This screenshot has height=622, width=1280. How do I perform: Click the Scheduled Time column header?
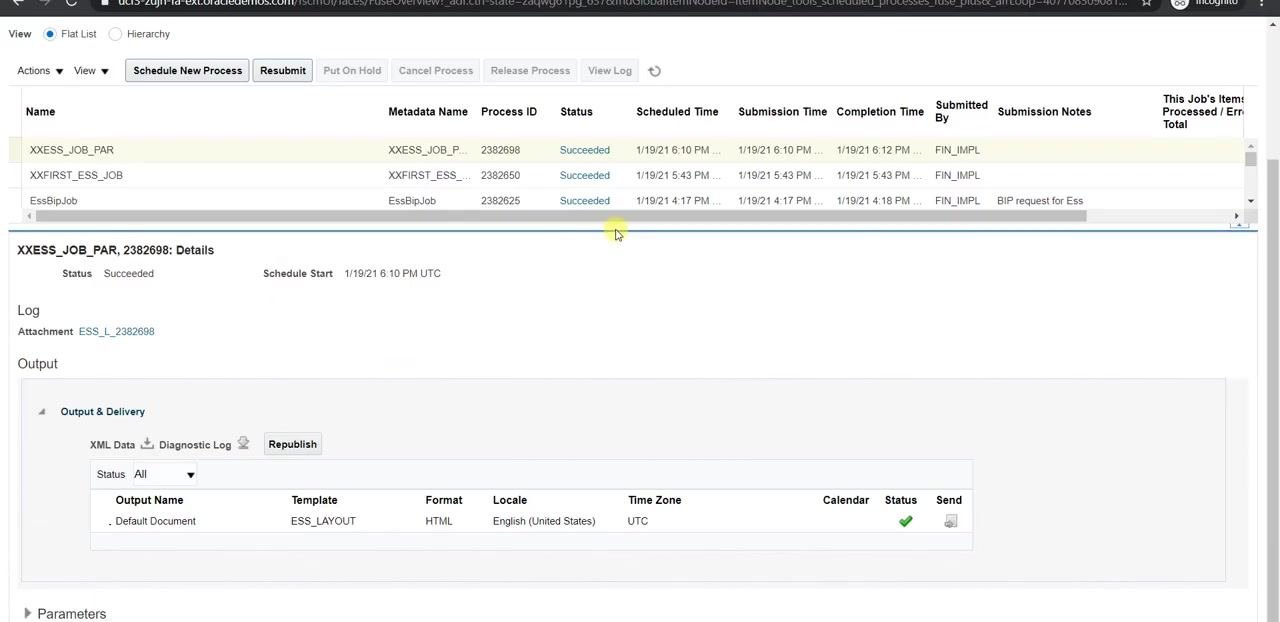click(x=677, y=112)
